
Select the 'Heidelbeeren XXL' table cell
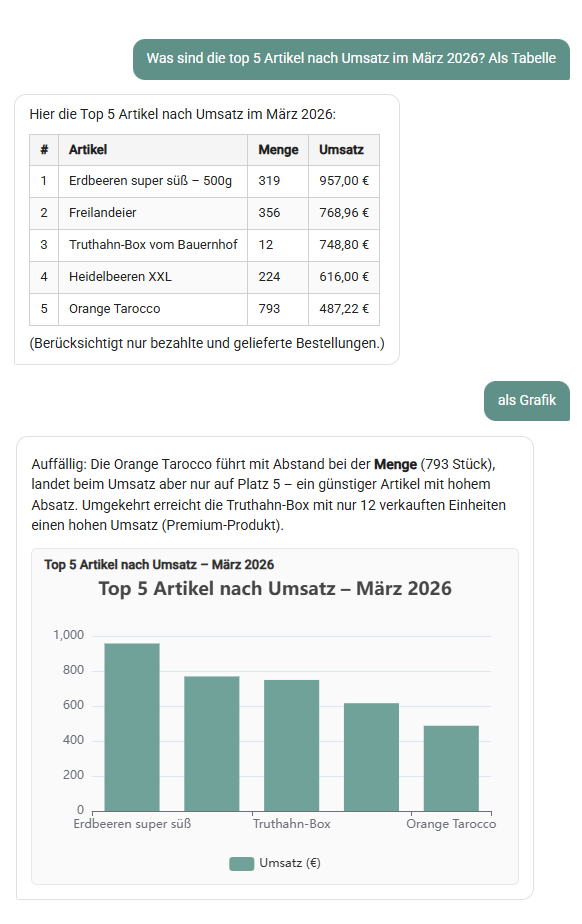coord(153,277)
